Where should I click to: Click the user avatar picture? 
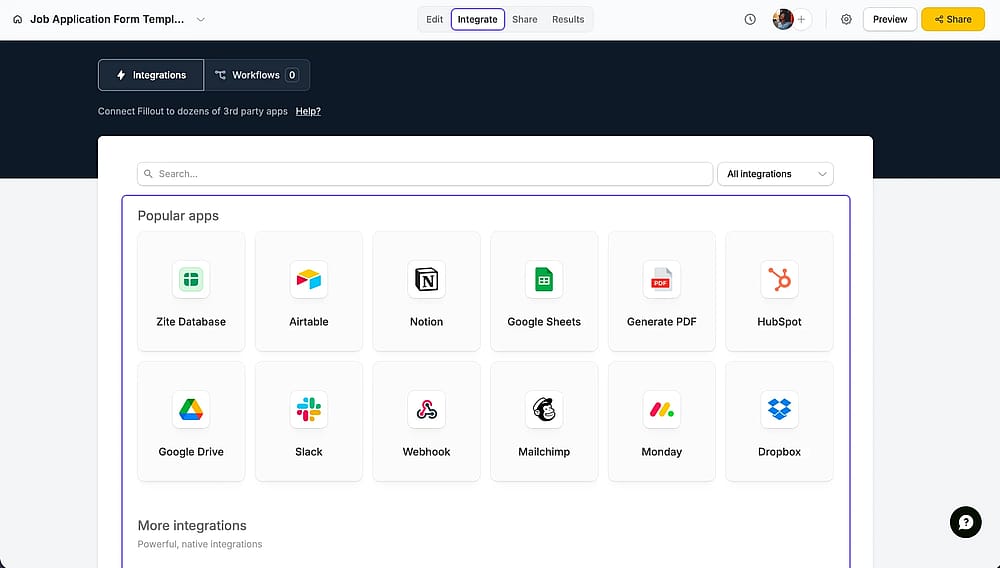coord(783,19)
